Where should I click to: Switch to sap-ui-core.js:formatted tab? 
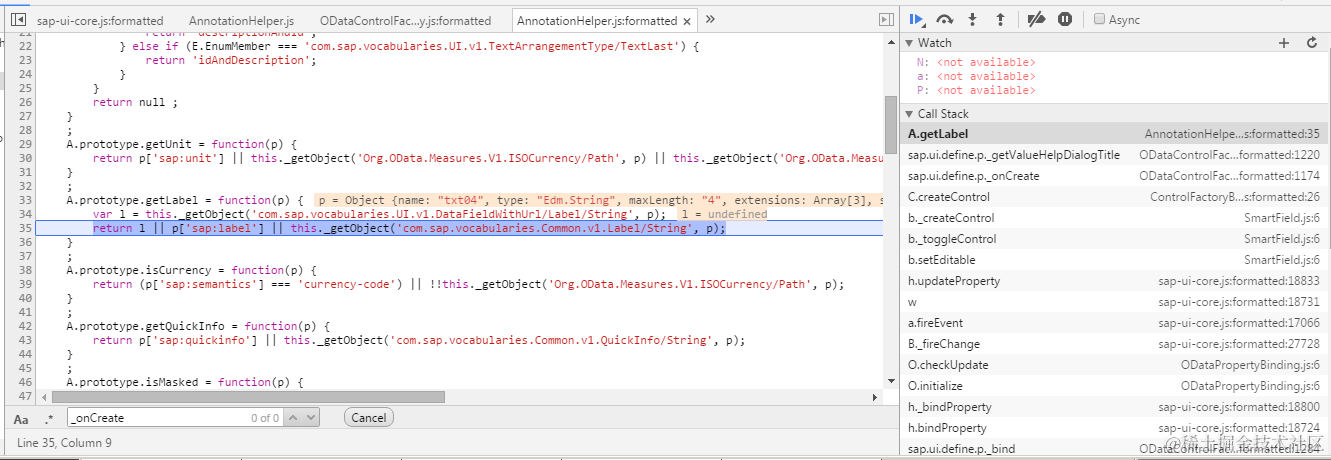click(99, 20)
